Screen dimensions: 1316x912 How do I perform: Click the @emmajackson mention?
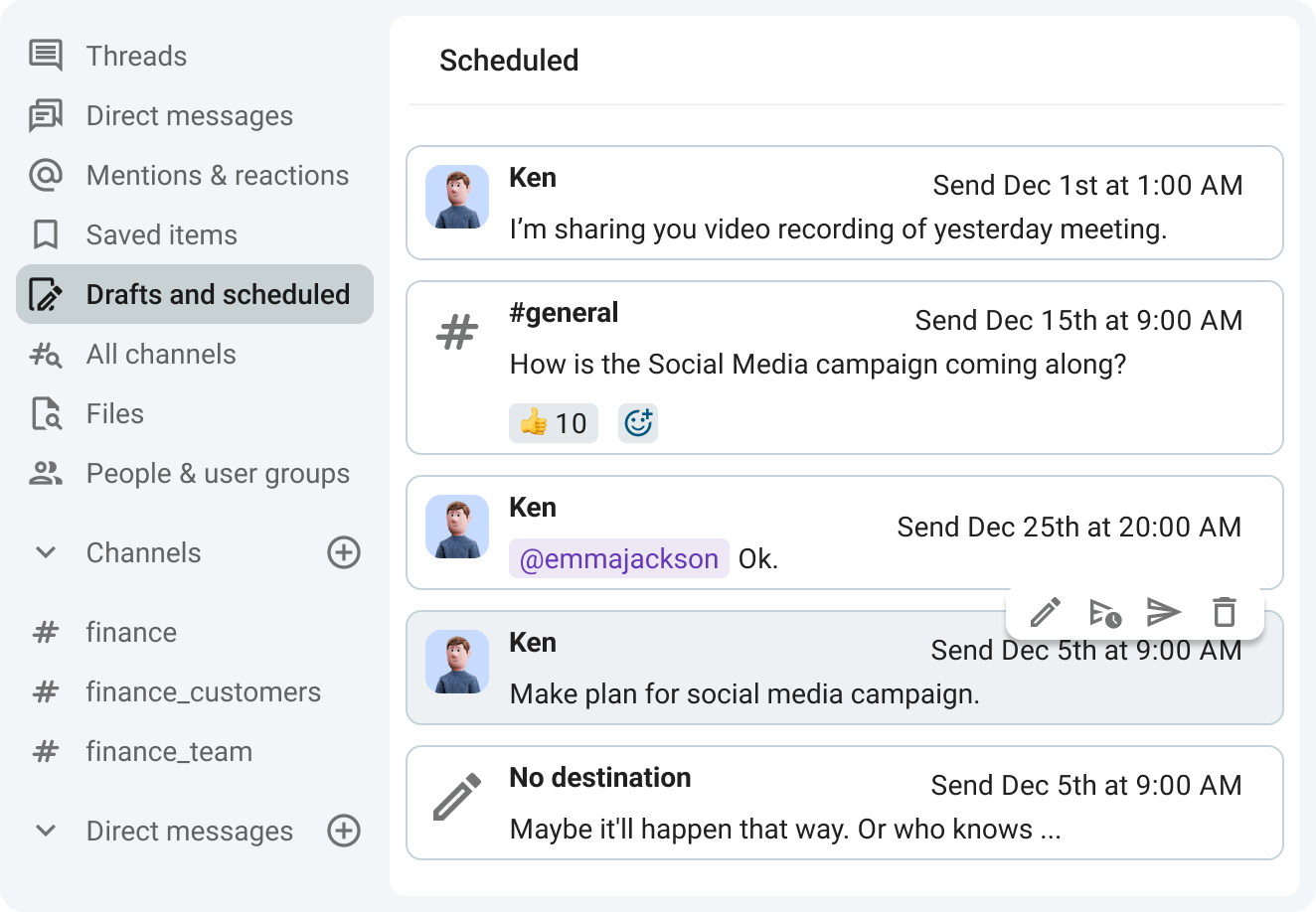(618, 558)
